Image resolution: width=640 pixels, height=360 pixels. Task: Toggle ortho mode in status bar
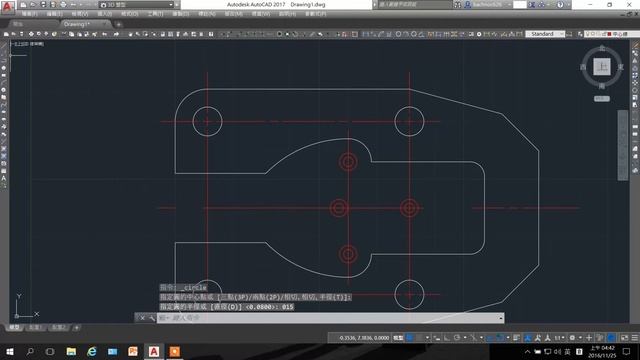click(447, 338)
